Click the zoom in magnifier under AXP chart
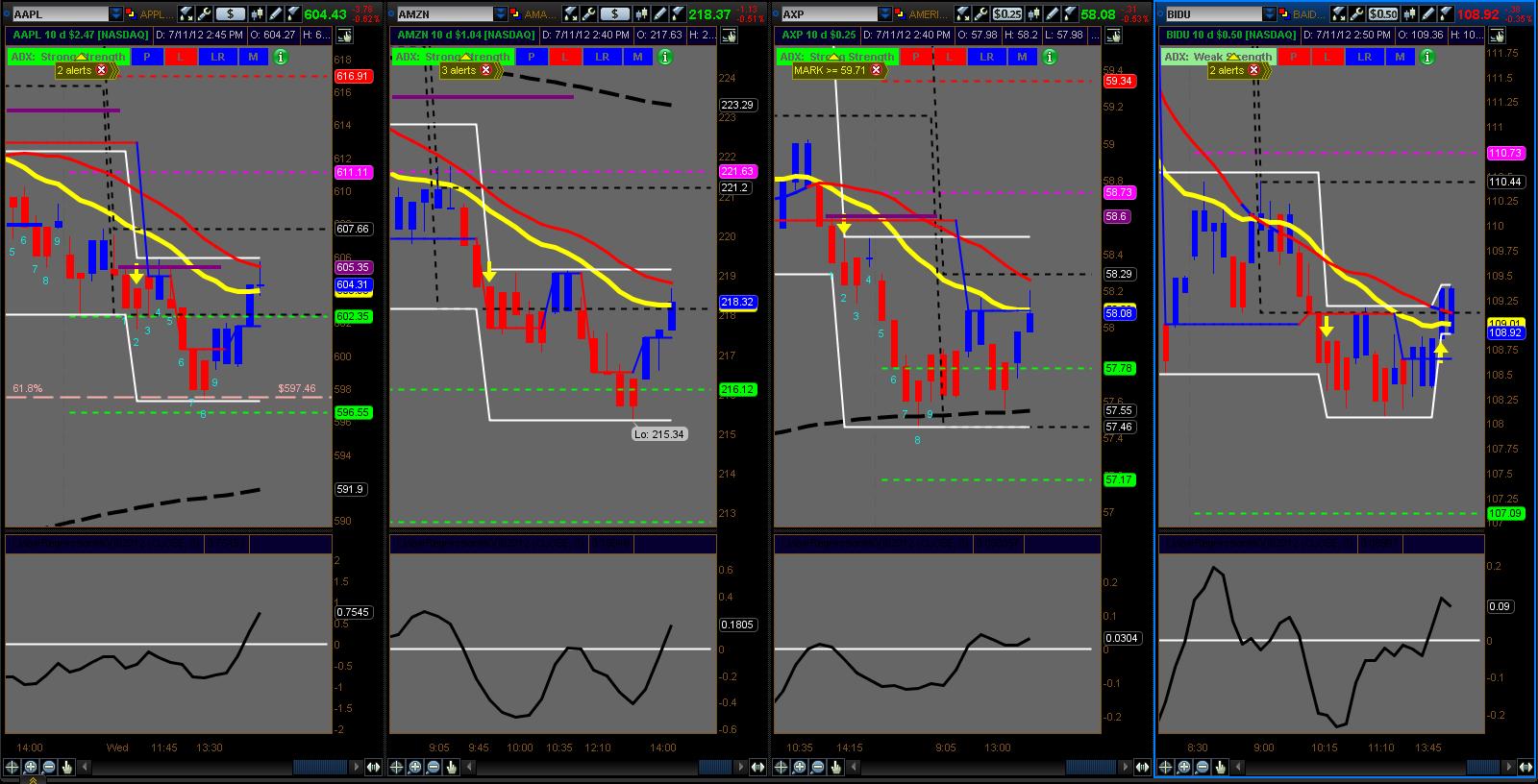This screenshot has width=1538, height=784. pos(799,767)
